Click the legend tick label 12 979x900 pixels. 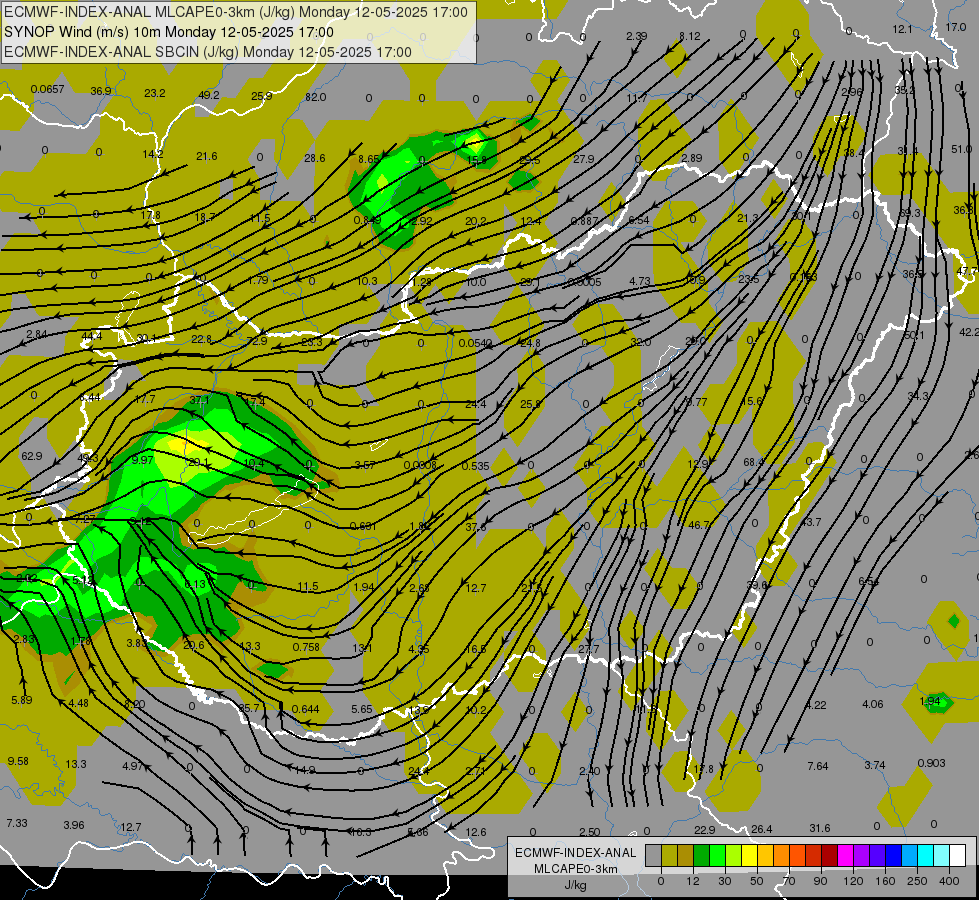coord(692,881)
